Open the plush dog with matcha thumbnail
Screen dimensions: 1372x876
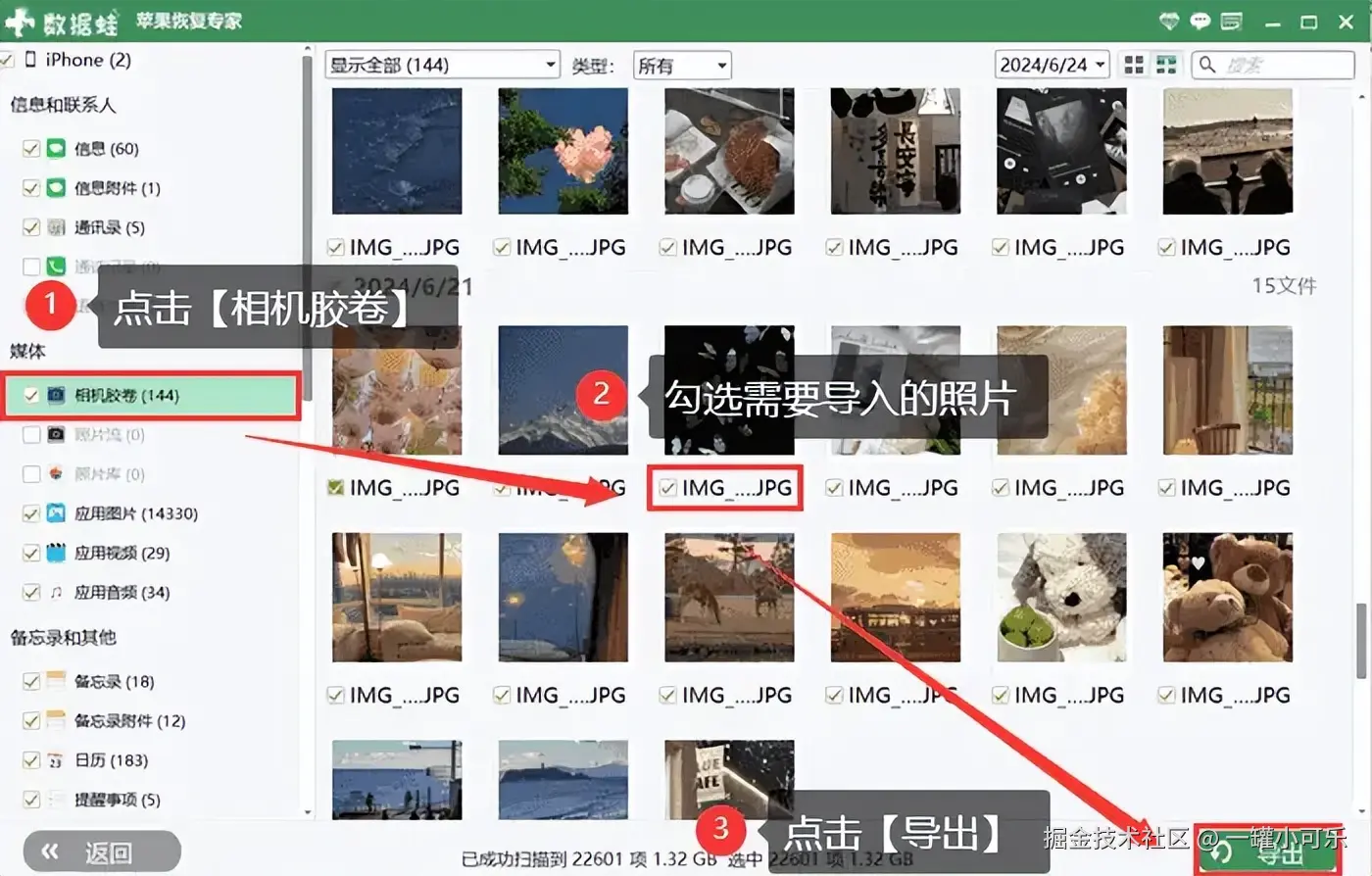[1061, 597]
